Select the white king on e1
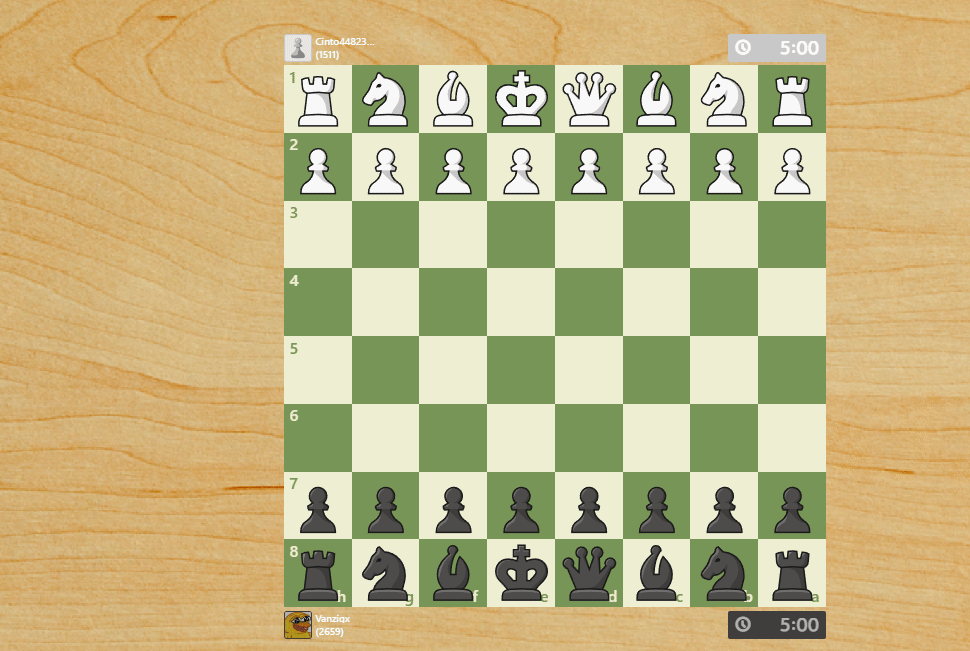The image size is (970, 651). point(521,99)
